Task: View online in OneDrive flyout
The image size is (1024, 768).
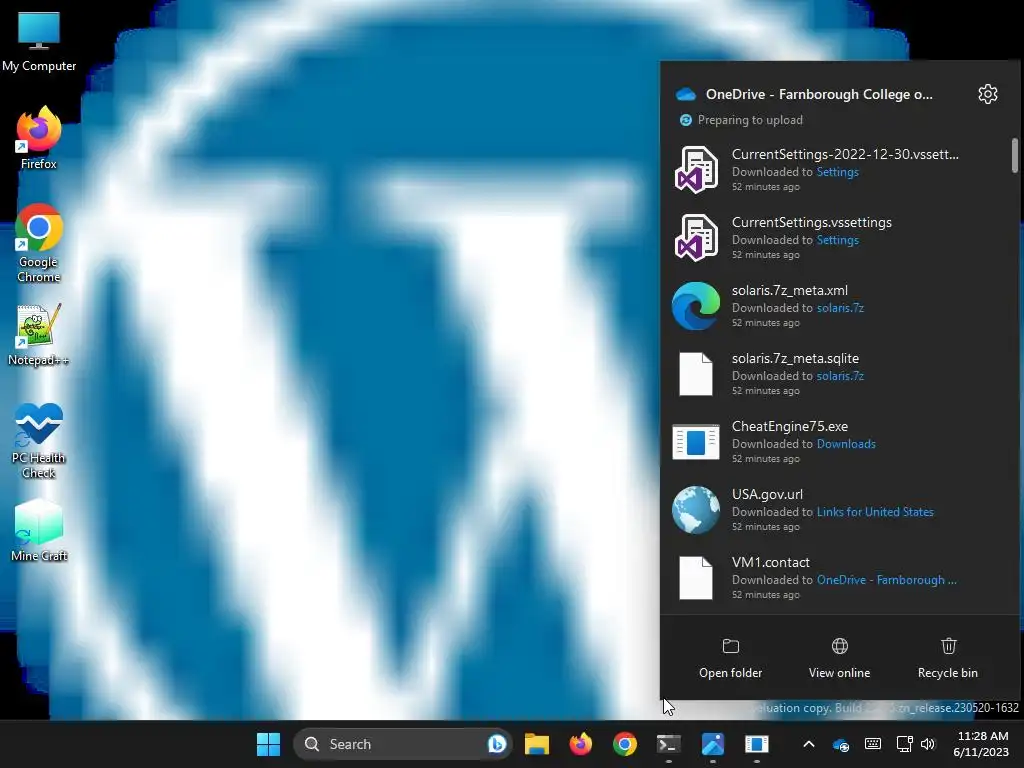Action: coord(840,658)
